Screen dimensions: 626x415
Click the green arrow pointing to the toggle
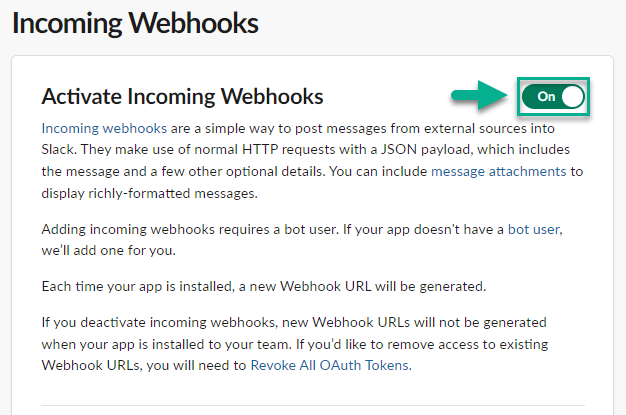pyautogui.click(x=479, y=97)
